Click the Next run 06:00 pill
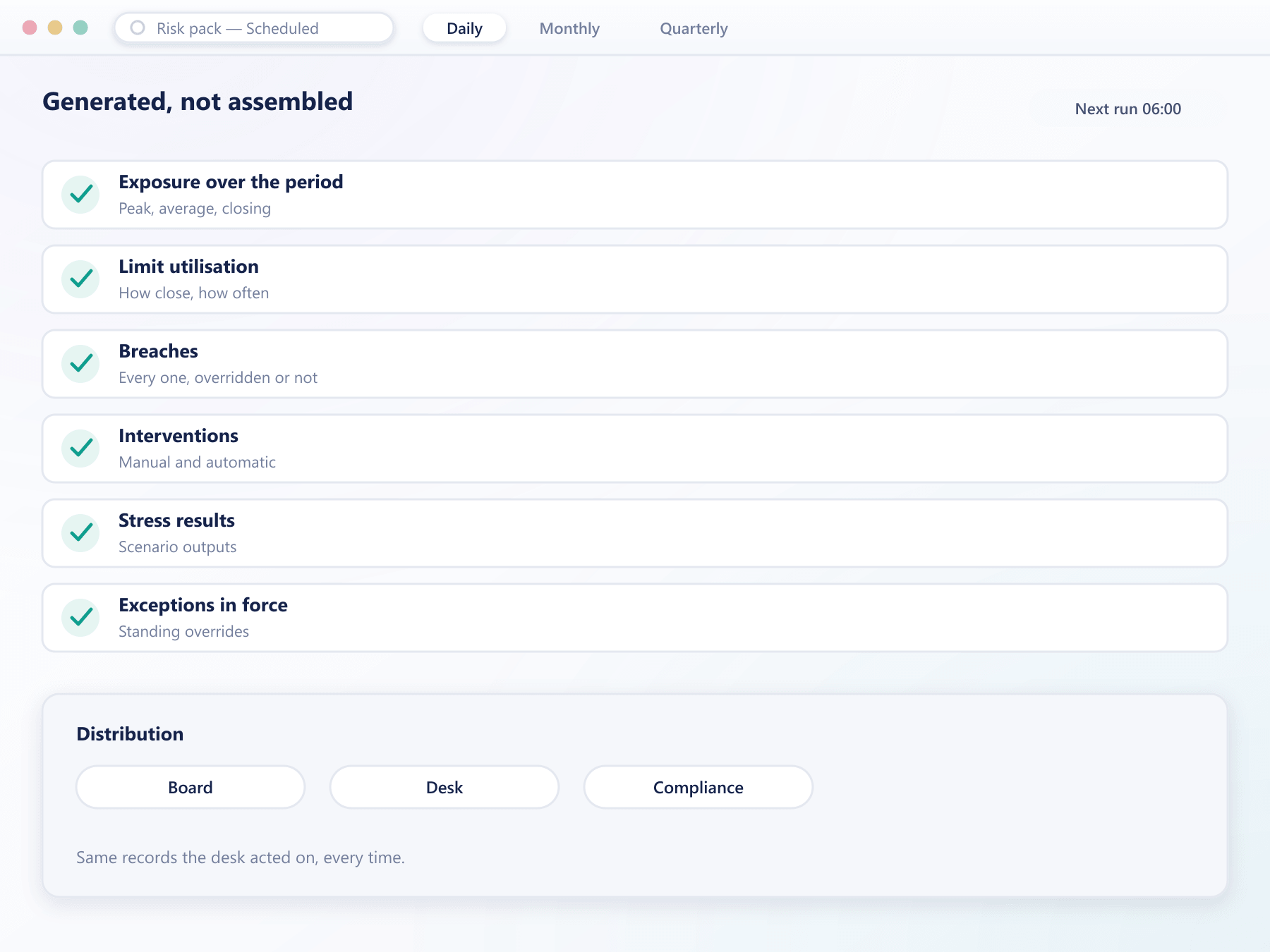Viewport: 1270px width, 952px height. 1127,109
